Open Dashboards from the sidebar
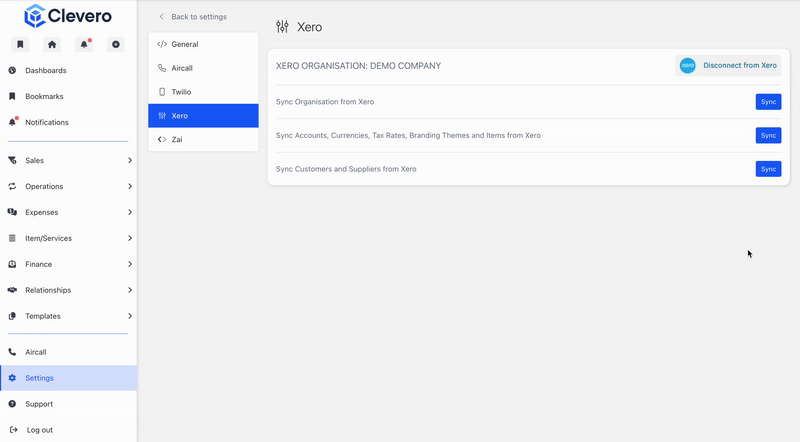The width and height of the screenshot is (800, 442). (46, 70)
